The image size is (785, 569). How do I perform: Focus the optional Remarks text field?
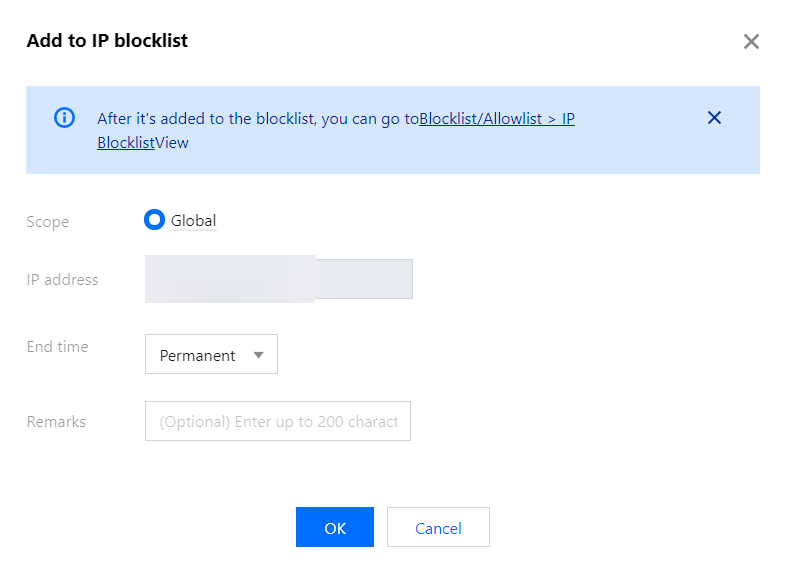[x=277, y=422]
